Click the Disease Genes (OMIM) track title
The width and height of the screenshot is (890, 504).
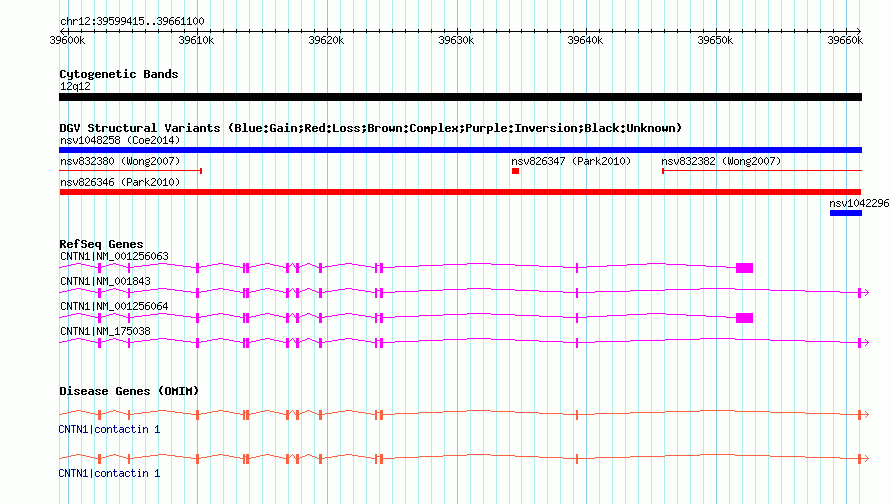pos(129,391)
